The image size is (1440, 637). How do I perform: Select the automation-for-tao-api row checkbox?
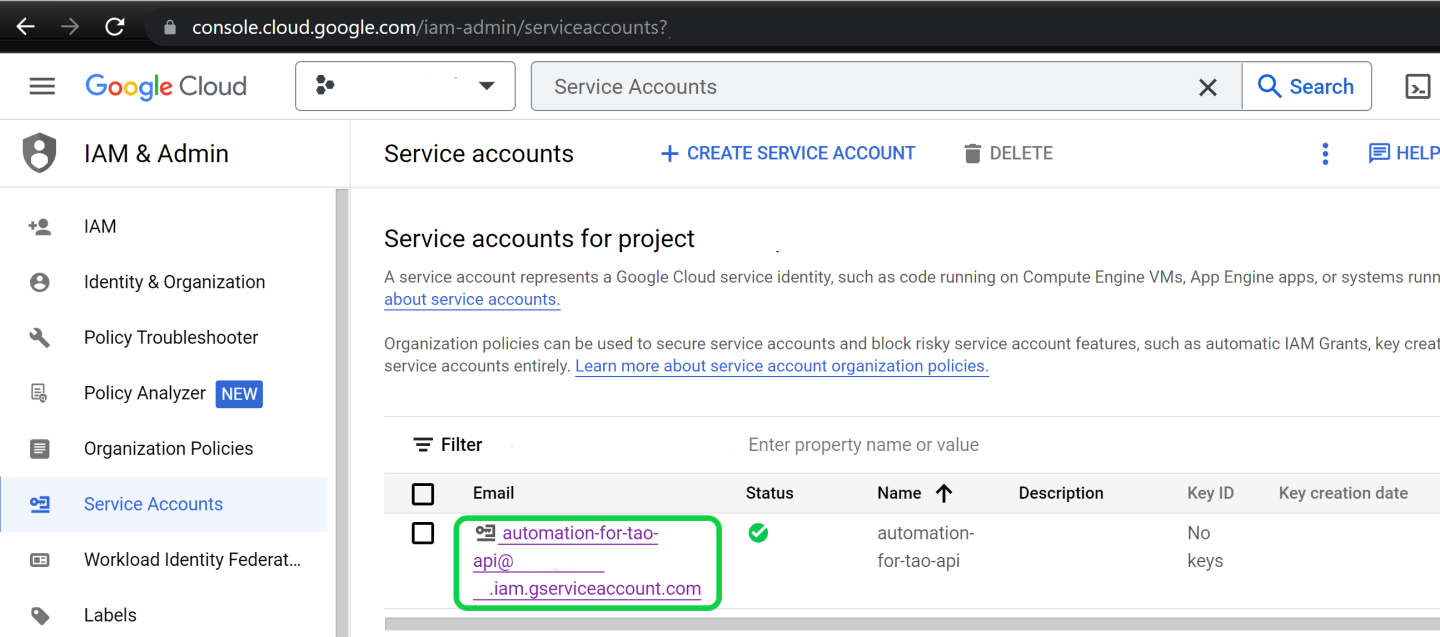coord(423,533)
